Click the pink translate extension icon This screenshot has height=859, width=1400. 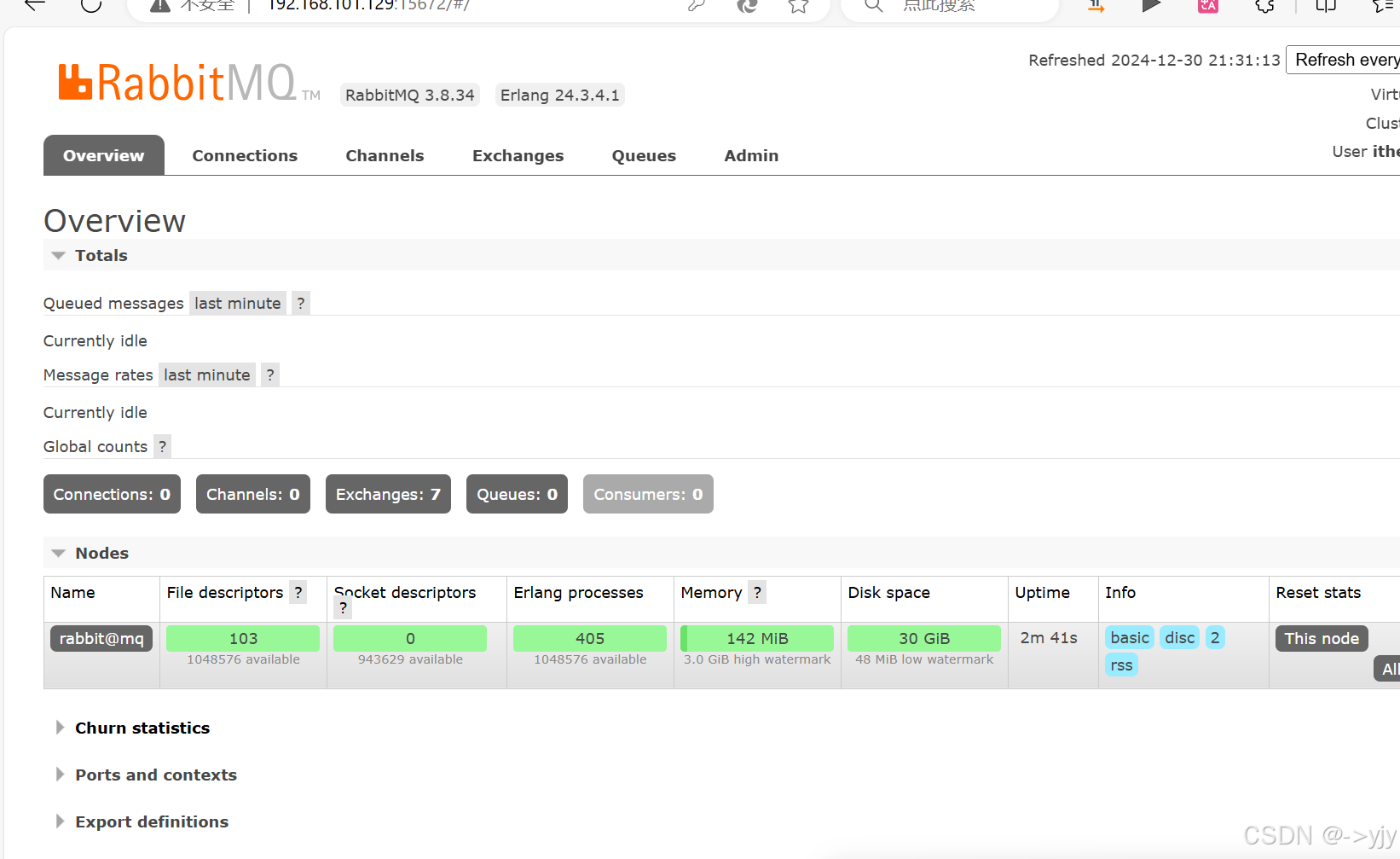[1208, 5]
